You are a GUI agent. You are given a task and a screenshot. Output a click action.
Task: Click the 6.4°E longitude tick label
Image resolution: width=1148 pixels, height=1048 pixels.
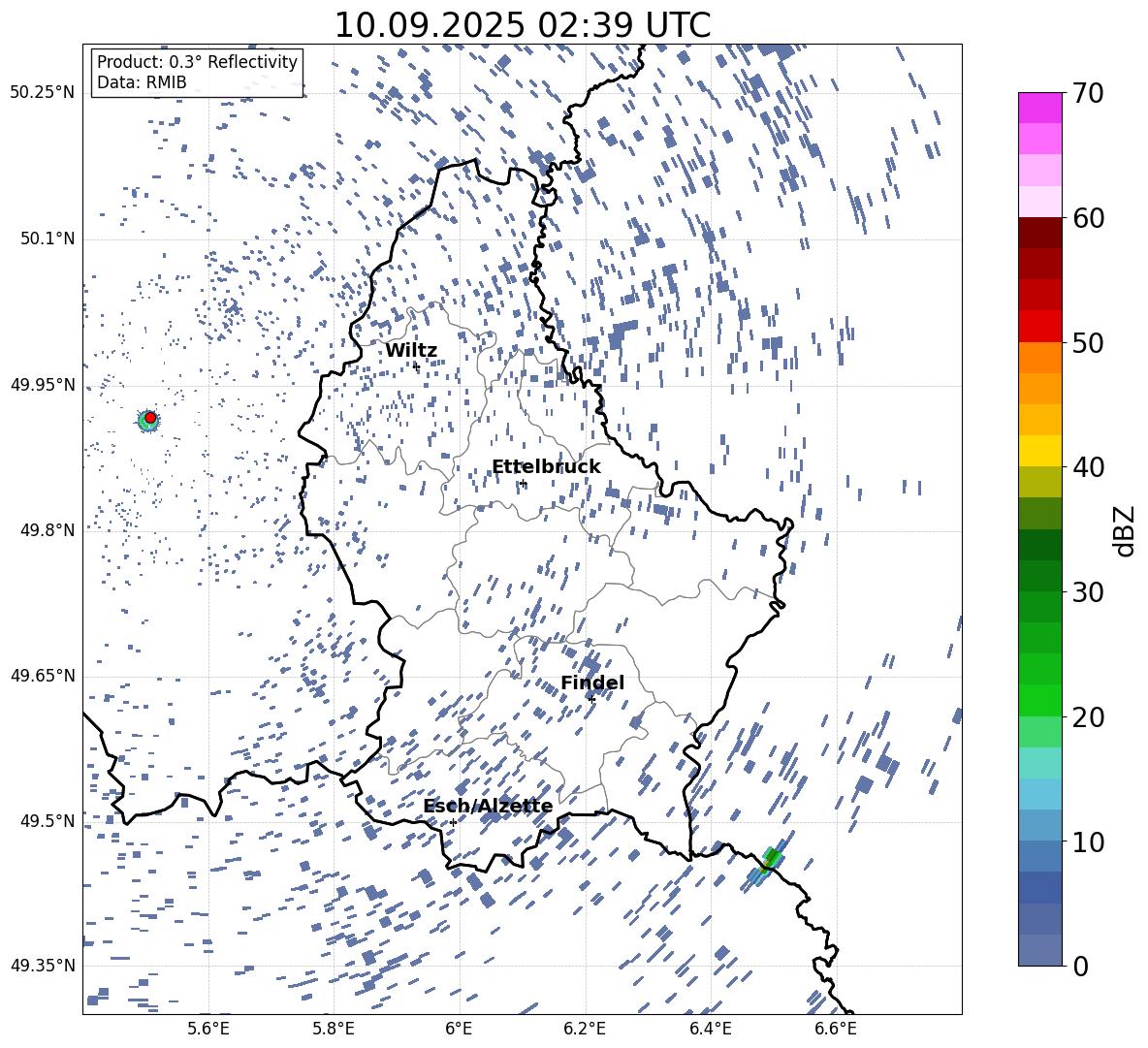[711, 1029]
